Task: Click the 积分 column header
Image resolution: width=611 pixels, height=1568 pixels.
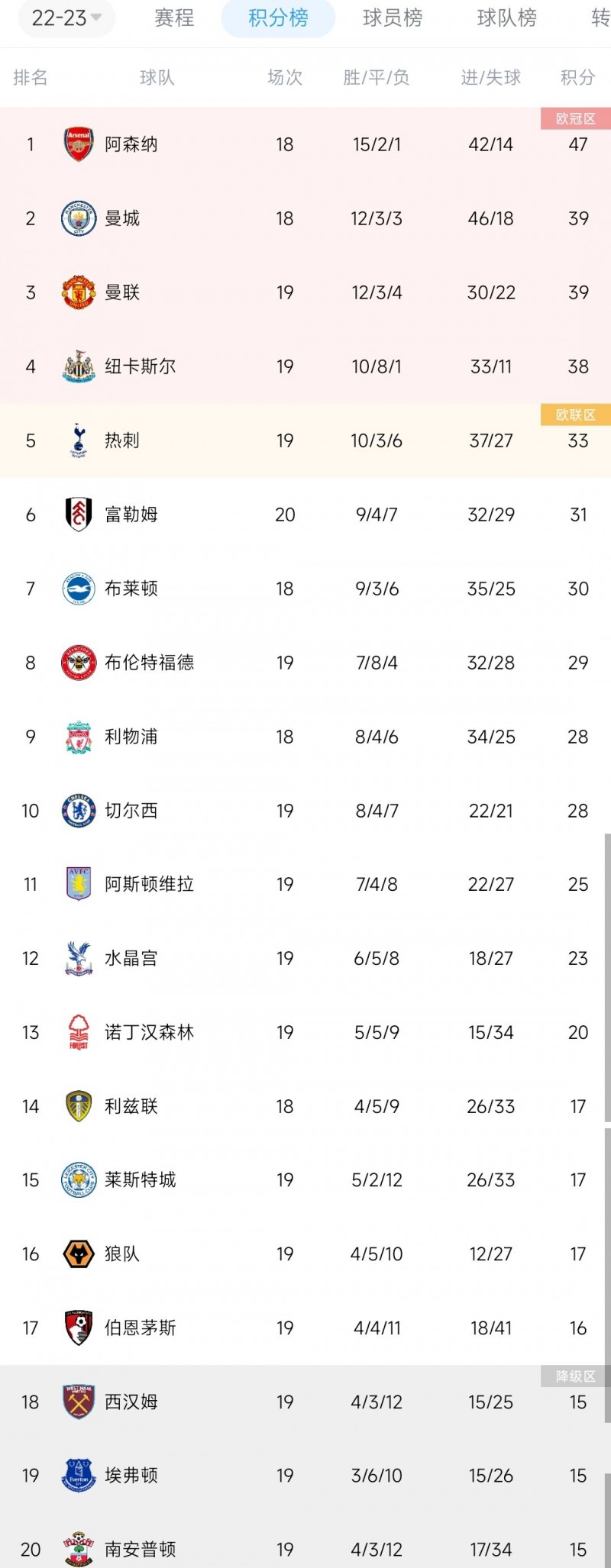Action: 577,77
